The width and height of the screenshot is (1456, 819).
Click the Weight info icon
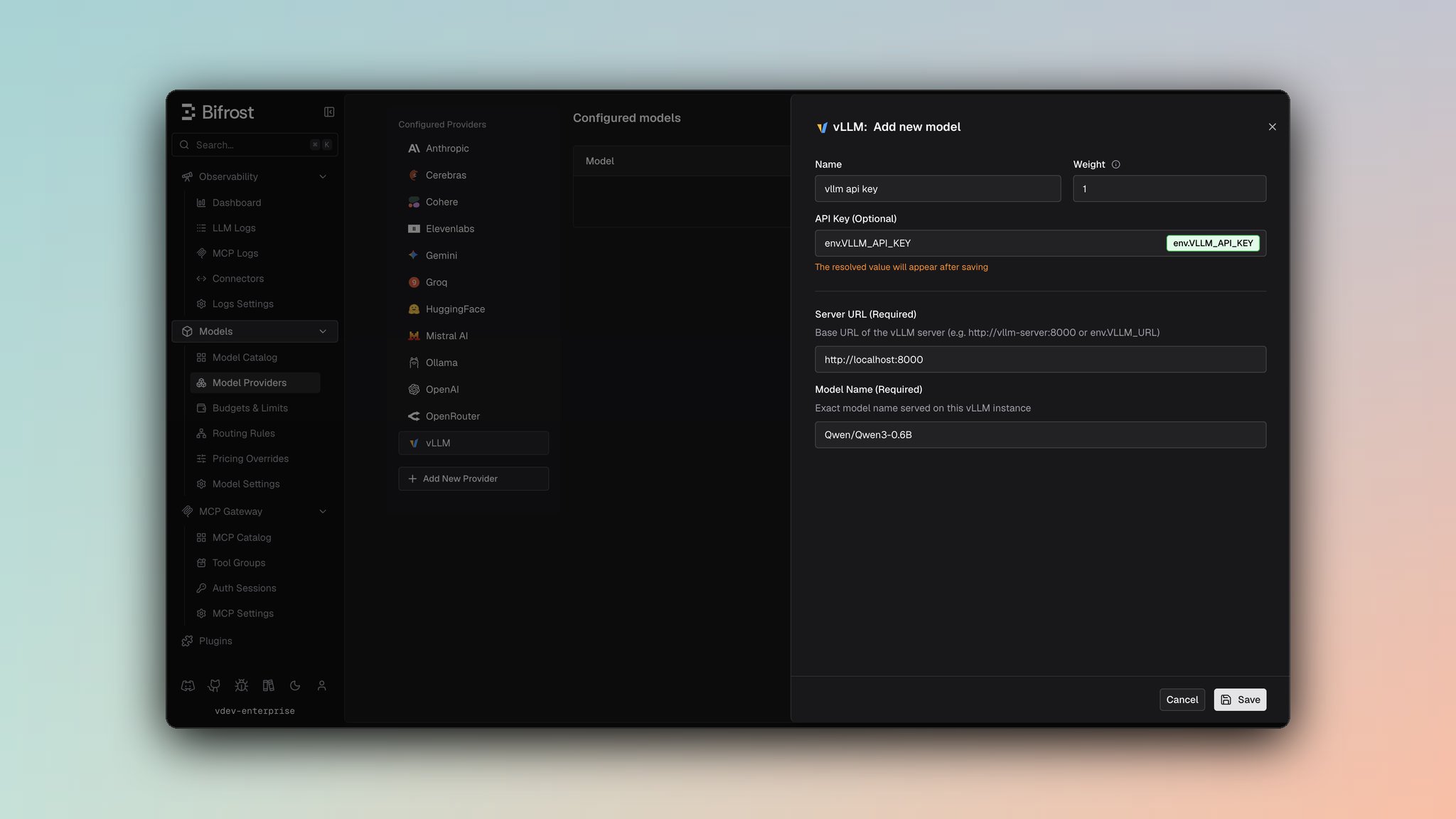pos(1115,164)
